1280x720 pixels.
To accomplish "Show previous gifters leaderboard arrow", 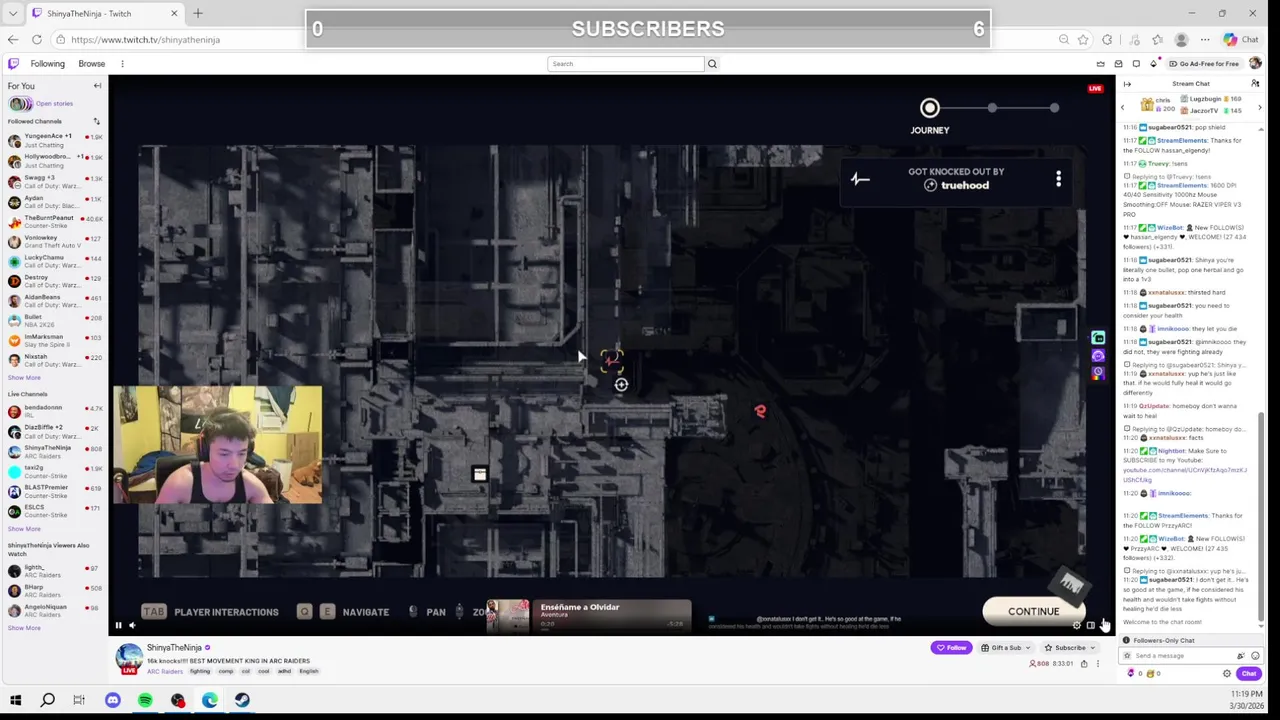I will pos(1122,107).
